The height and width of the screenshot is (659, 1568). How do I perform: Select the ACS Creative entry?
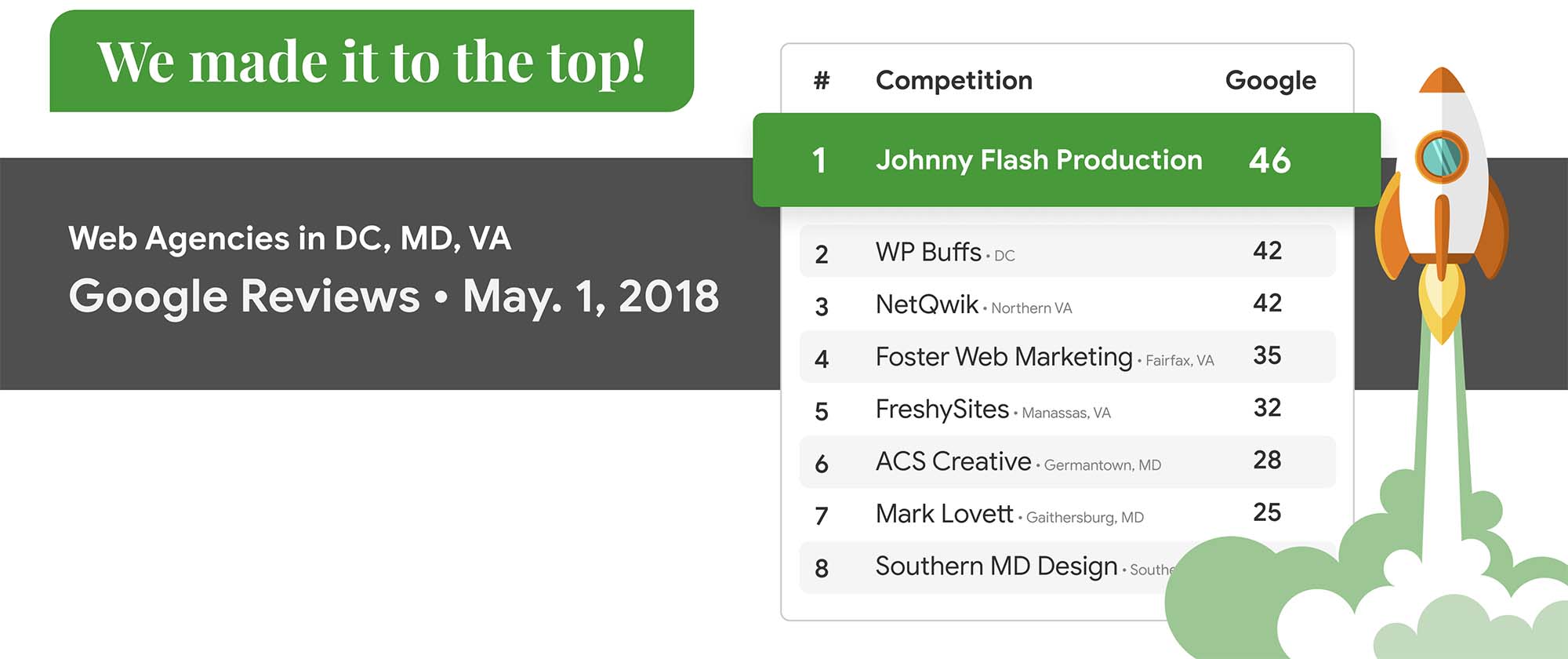coord(1067,461)
